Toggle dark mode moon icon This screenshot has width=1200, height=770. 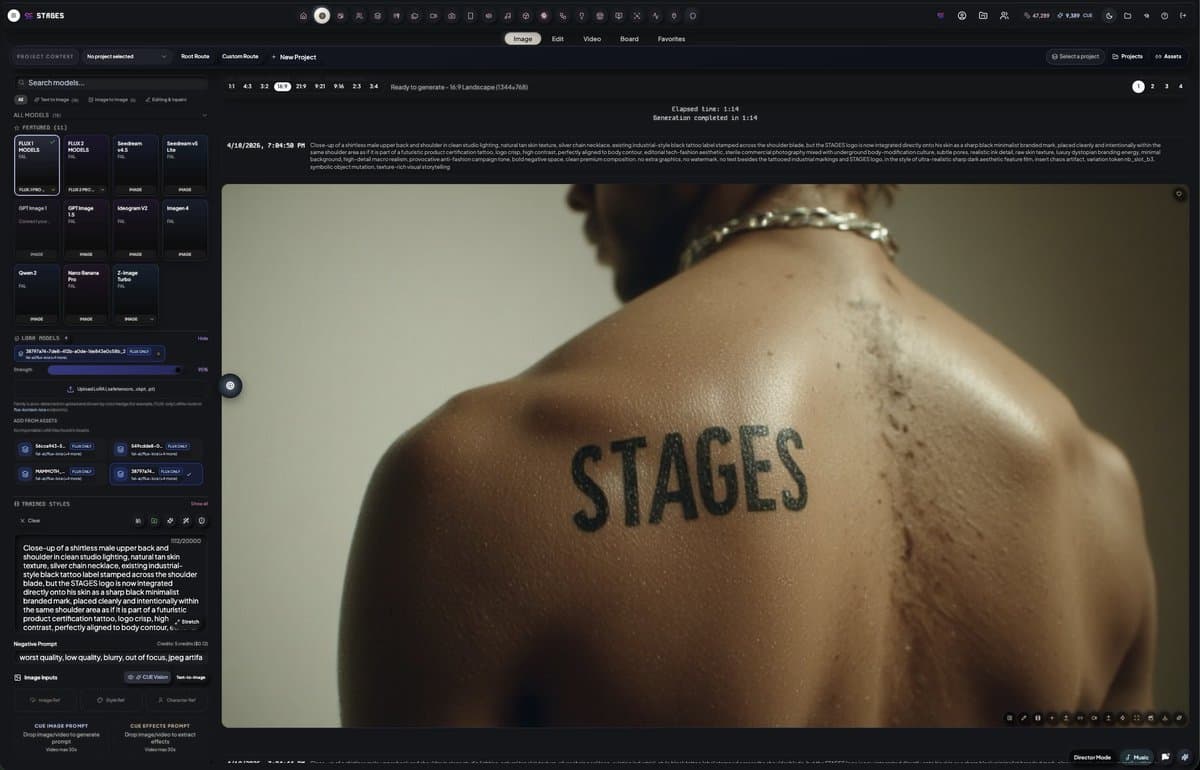click(1109, 16)
